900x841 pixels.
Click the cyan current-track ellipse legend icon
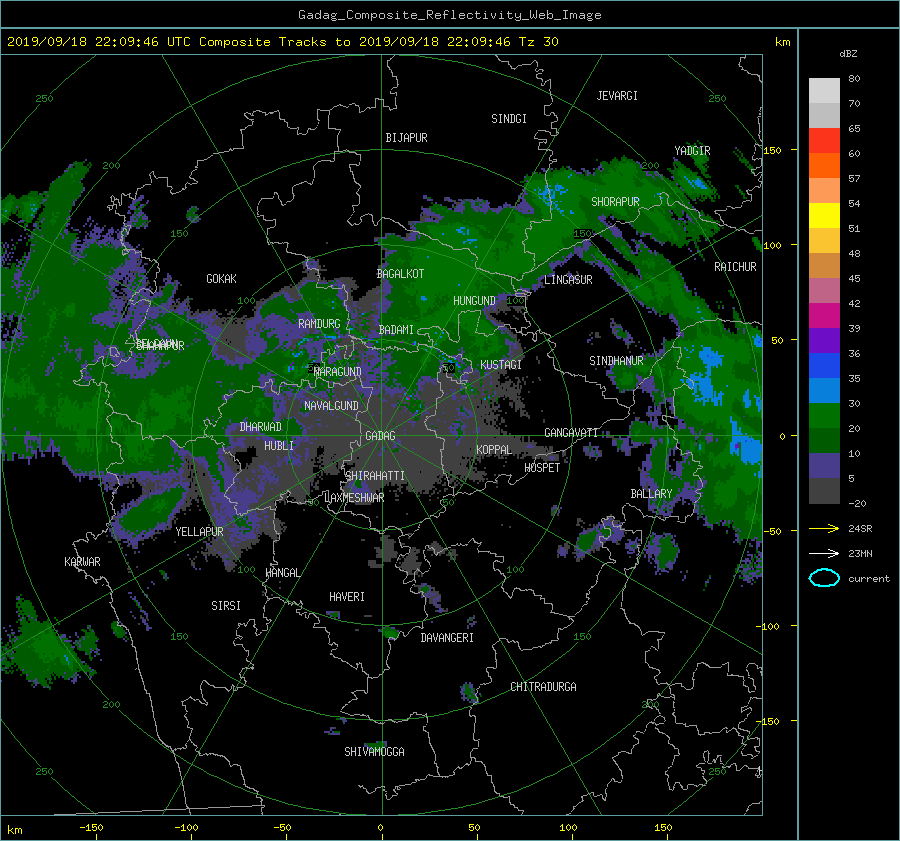[824, 578]
